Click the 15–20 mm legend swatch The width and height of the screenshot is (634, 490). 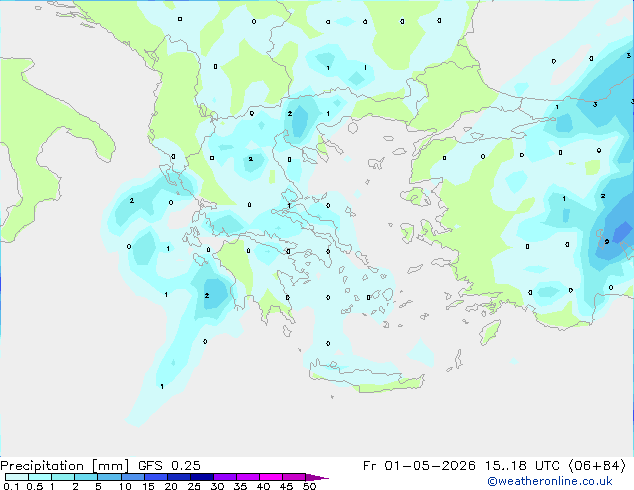tap(156, 477)
